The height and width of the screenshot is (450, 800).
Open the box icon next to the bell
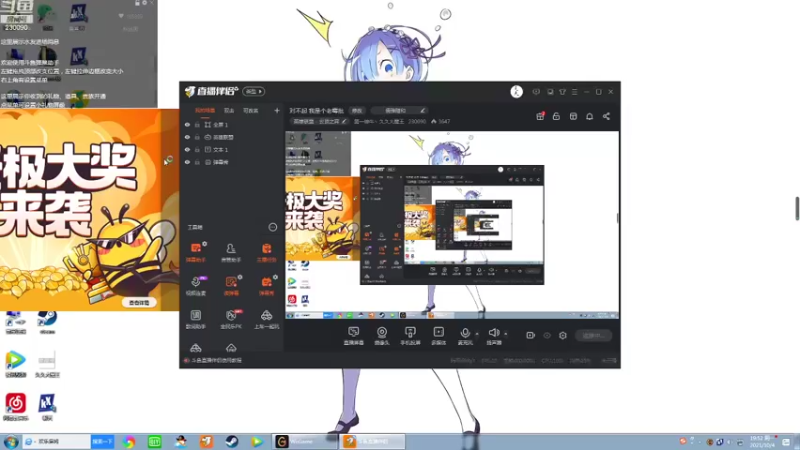(x=573, y=116)
